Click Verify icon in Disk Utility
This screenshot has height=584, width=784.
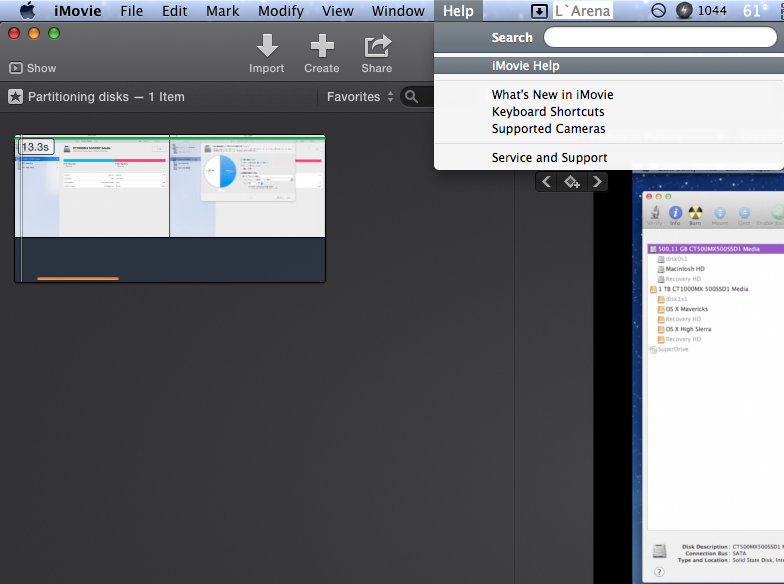654,215
